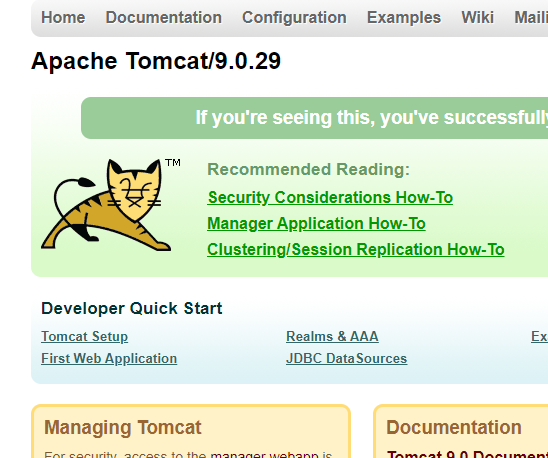The height and width of the screenshot is (458, 548).
Task: Click the green congratulations banner text
Action: tap(372, 117)
